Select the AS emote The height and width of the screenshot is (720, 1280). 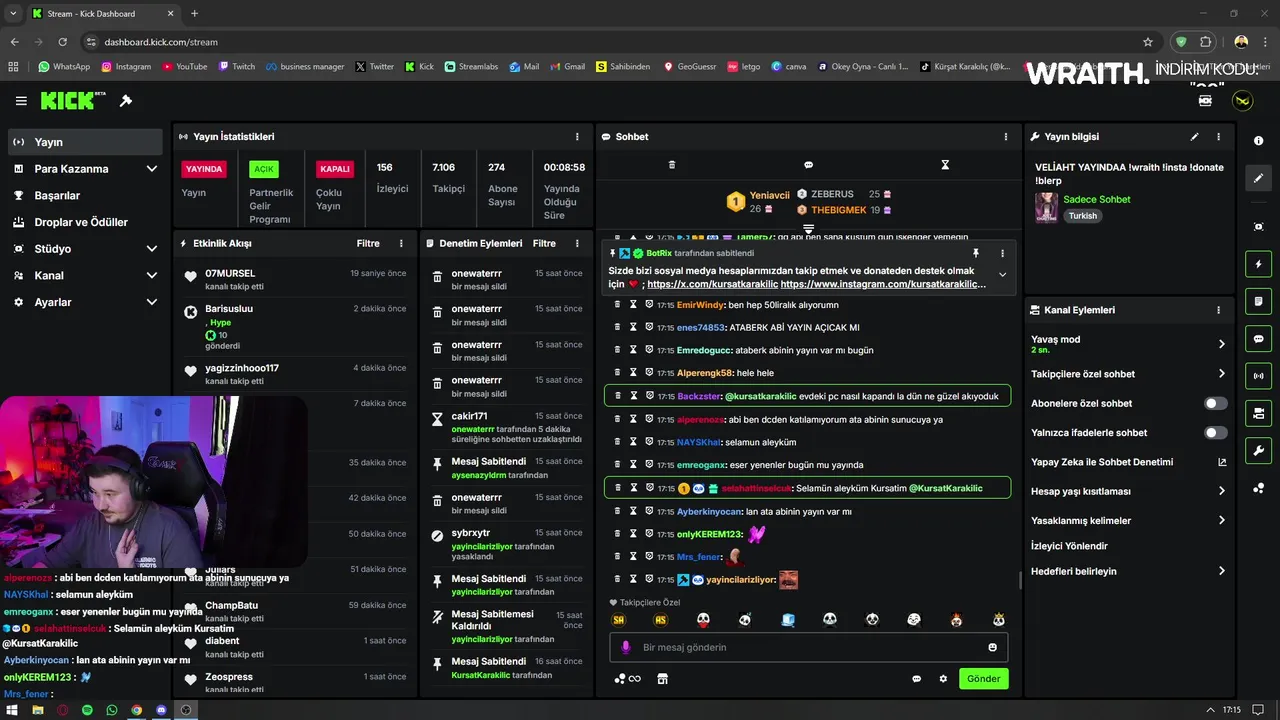point(660,620)
